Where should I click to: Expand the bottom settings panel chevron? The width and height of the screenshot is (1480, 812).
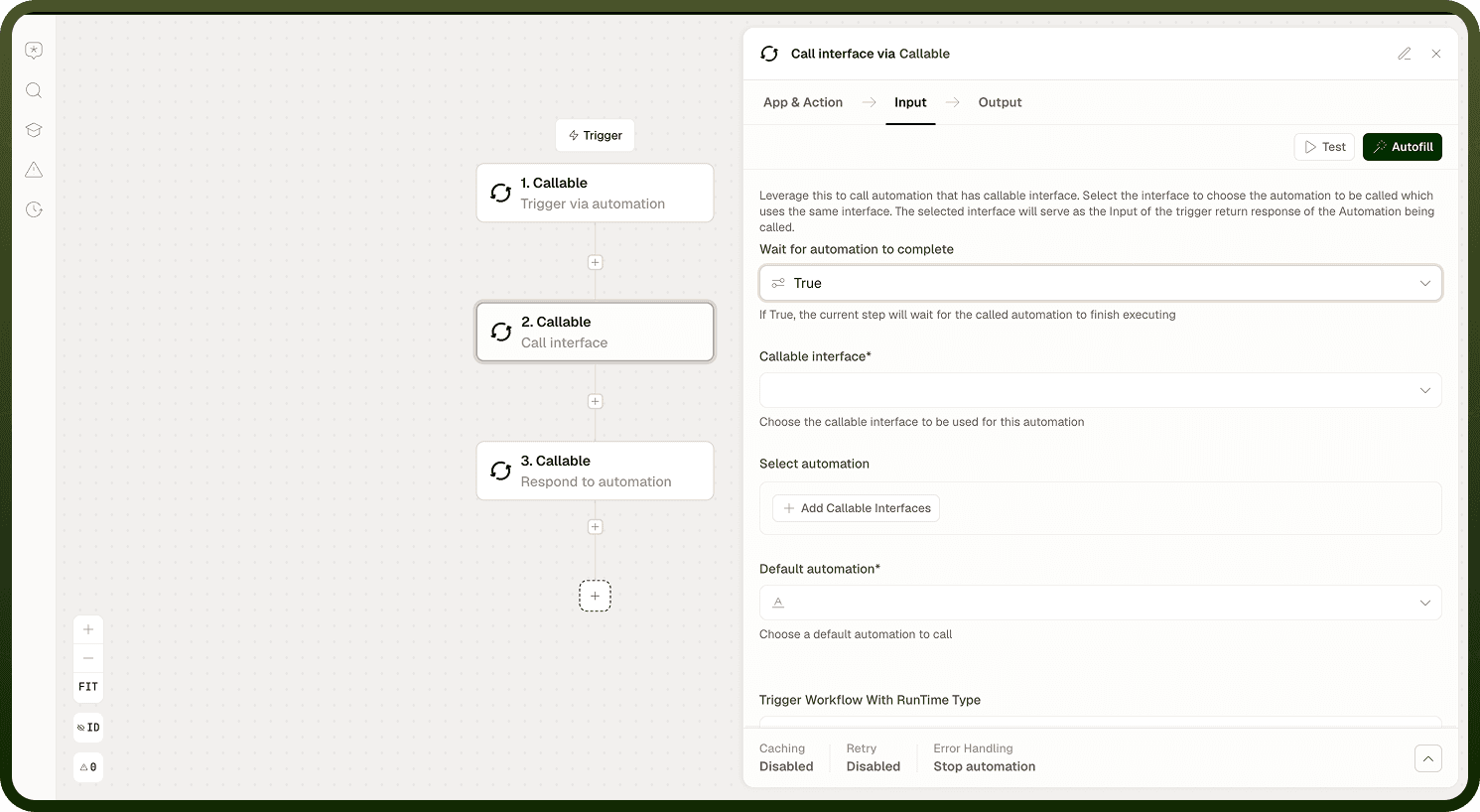point(1428,758)
